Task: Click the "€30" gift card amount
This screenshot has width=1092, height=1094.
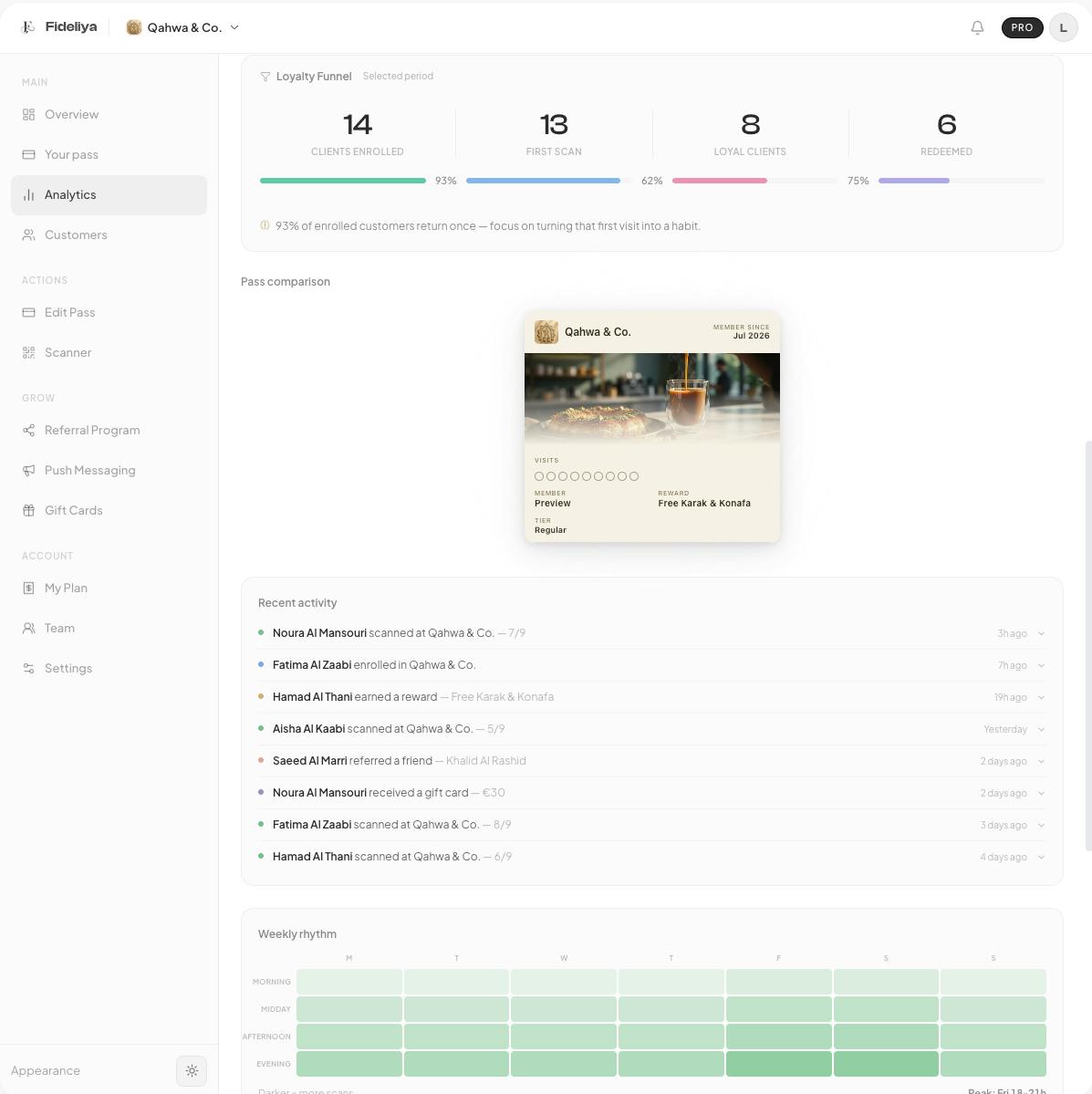Action: (x=494, y=793)
